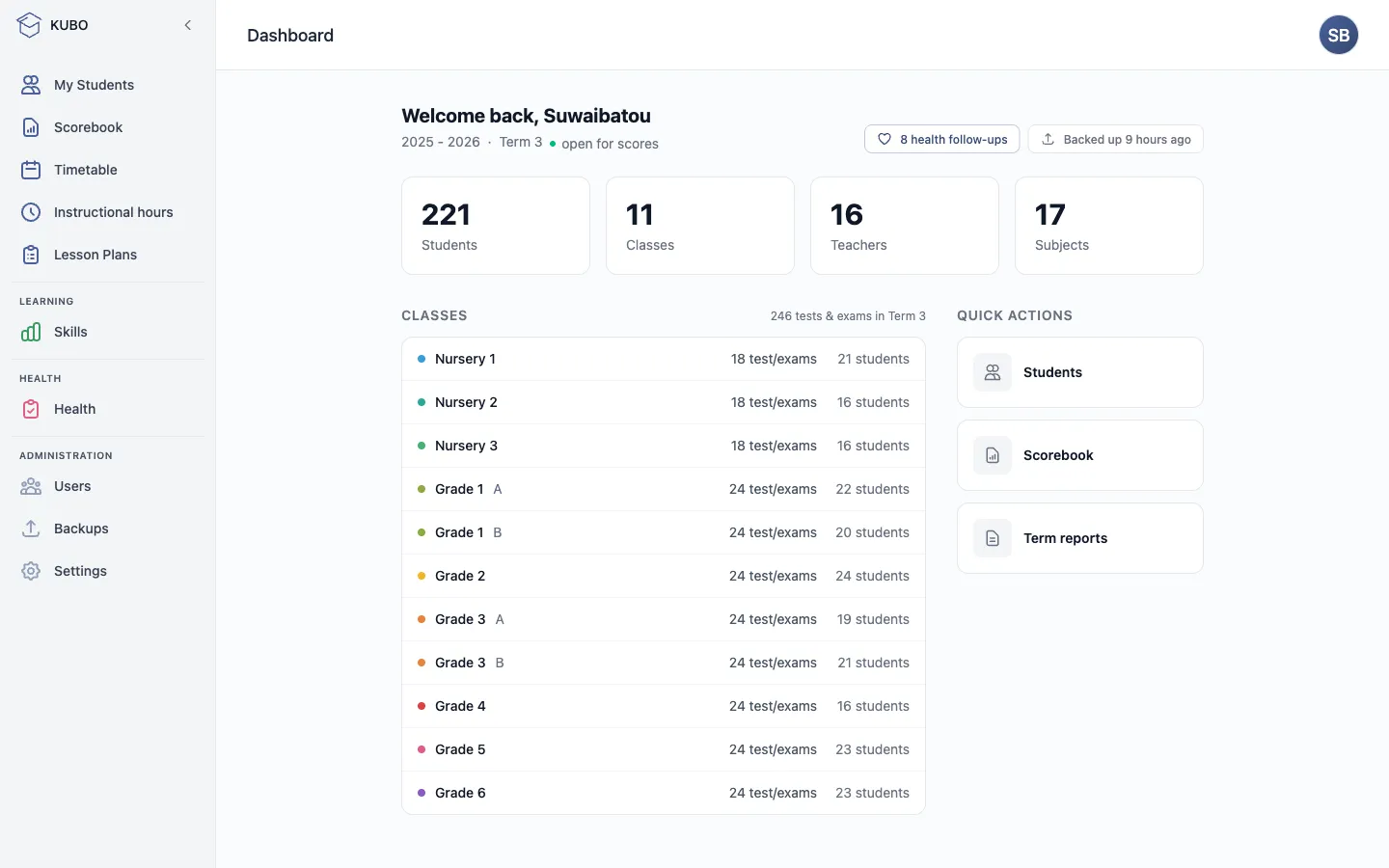Click "246 tests & exams in Term 3" text
The image size is (1389, 868).
pos(848,316)
